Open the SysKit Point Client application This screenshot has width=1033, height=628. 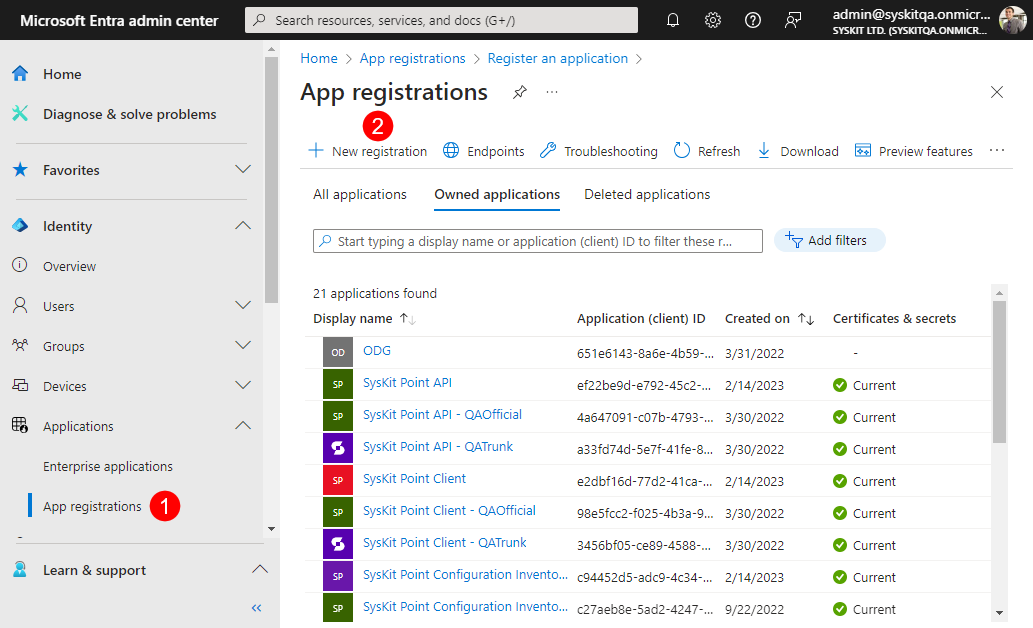coord(414,479)
